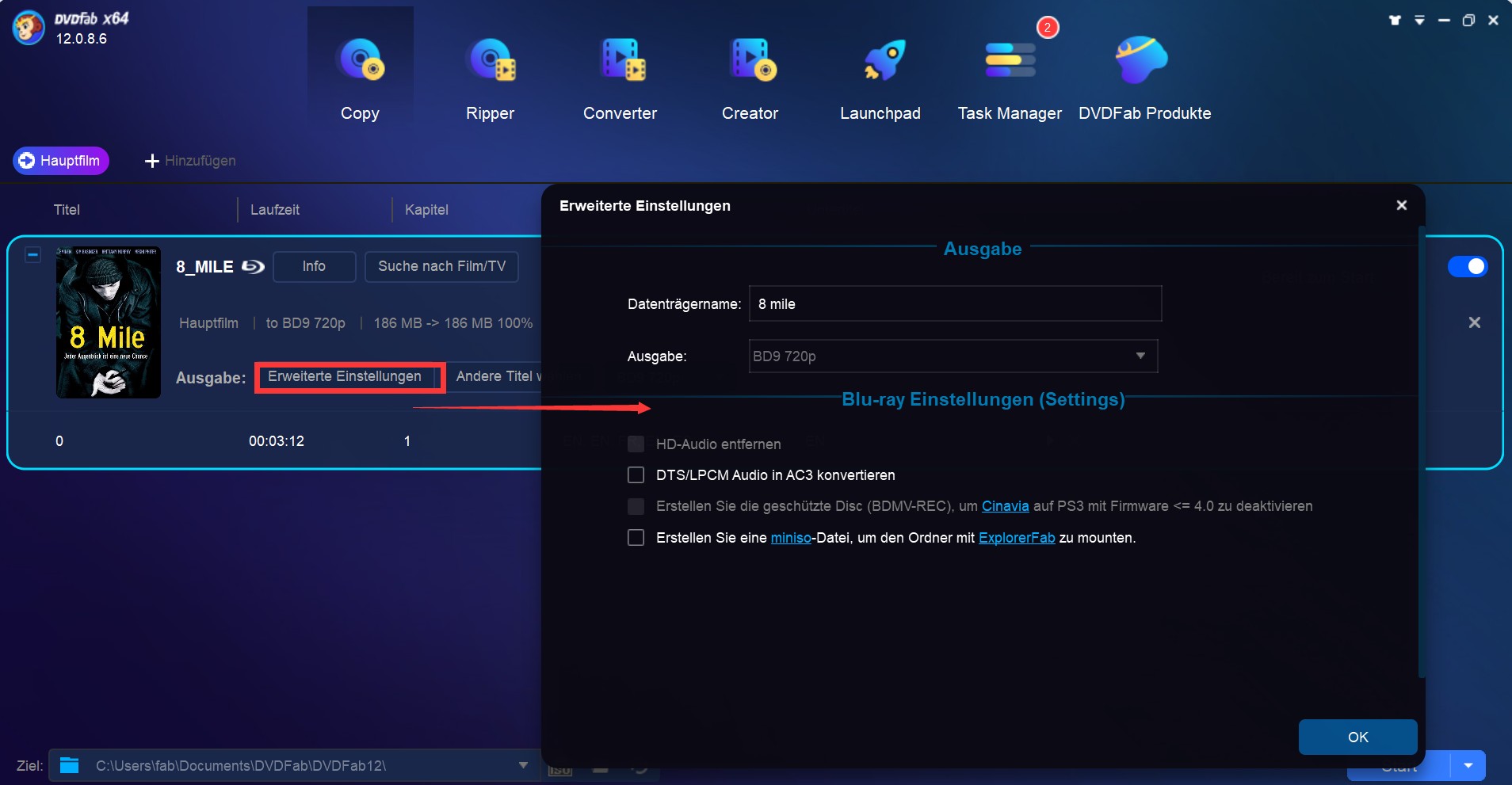The height and width of the screenshot is (785, 1512).
Task: Open the Converter module
Action: (x=620, y=75)
